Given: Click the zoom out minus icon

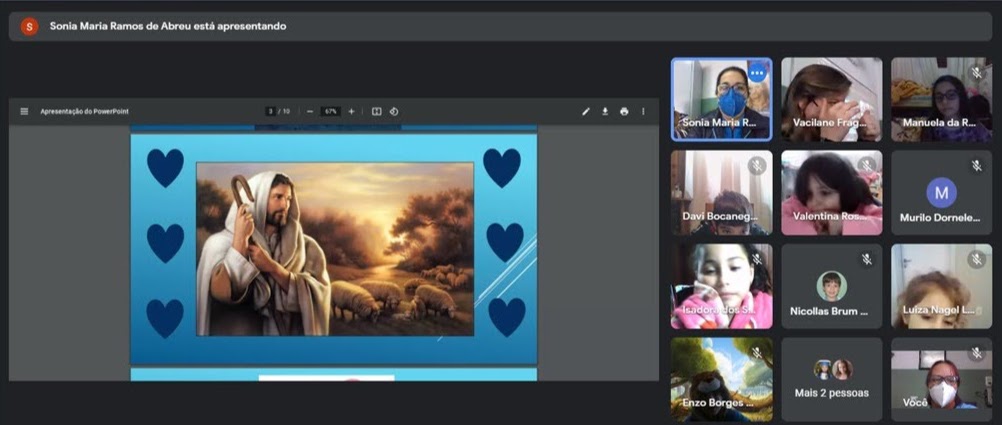Looking at the screenshot, I should (310, 111).
